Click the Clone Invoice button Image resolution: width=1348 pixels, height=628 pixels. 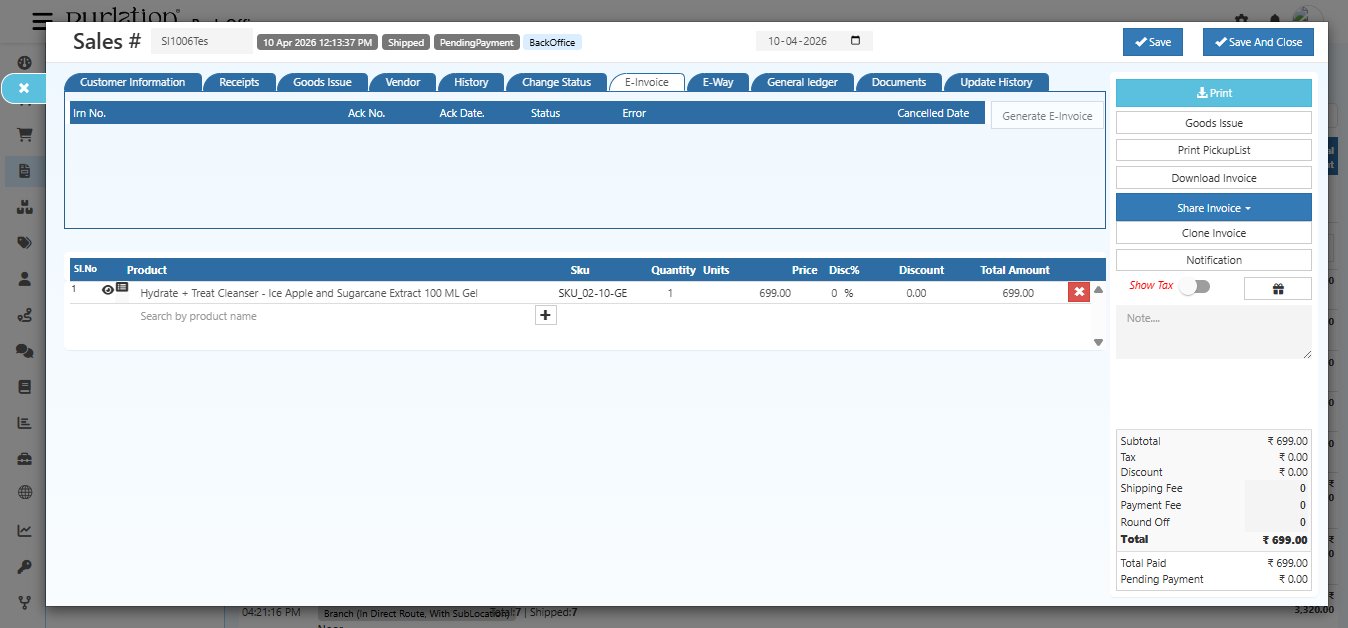(x=1213, y=233)
